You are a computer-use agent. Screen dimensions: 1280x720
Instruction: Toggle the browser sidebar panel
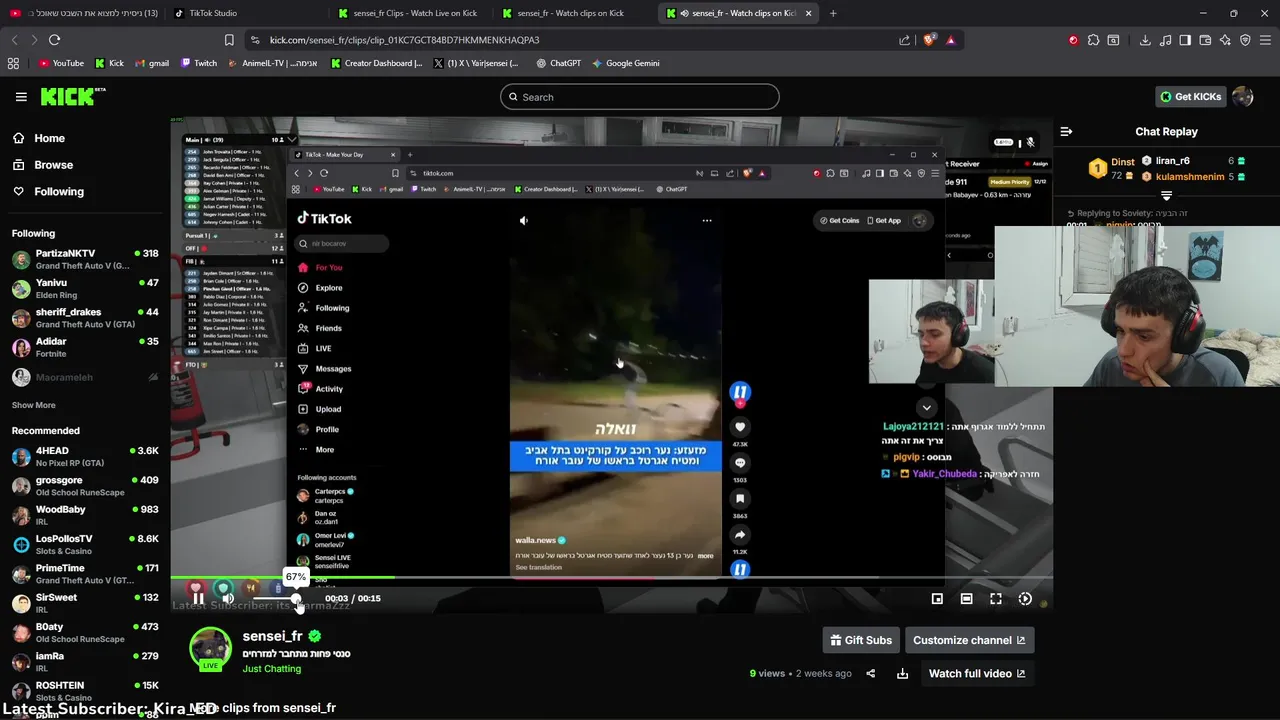click(1185, 40)
